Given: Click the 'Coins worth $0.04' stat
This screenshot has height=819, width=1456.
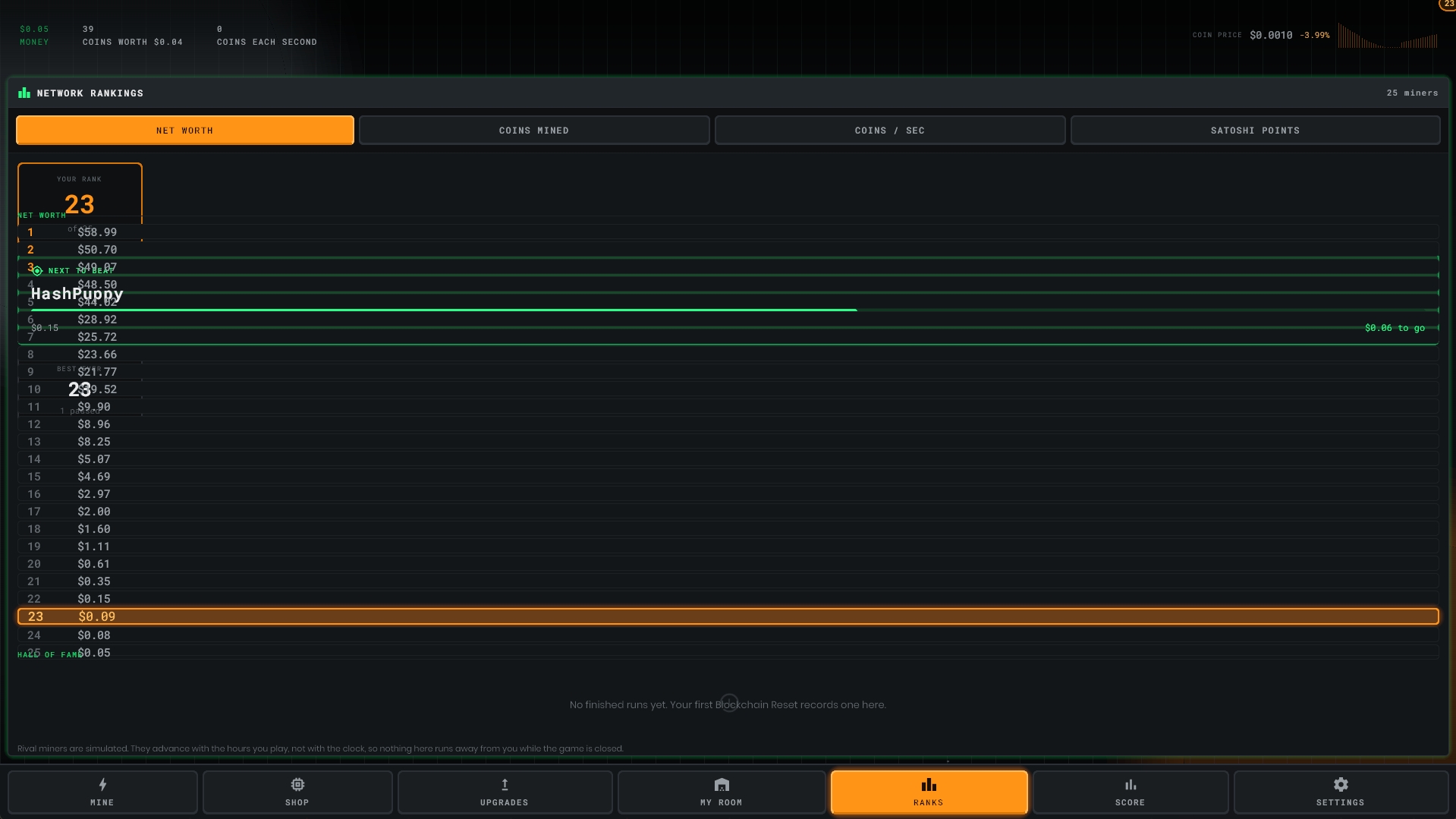Looking at the screenshot, I should tap(133, 35).
